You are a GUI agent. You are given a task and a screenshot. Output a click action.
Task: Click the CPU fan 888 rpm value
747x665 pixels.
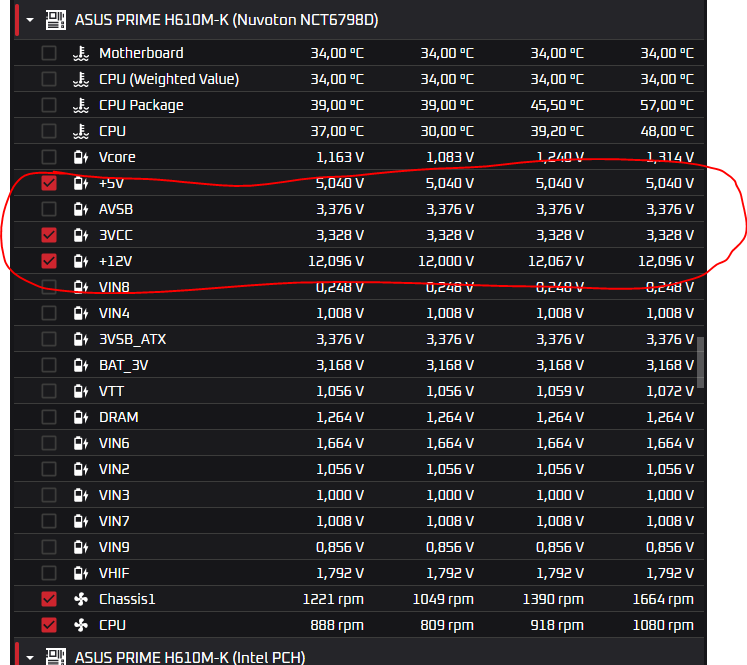[x=337, y=625]
